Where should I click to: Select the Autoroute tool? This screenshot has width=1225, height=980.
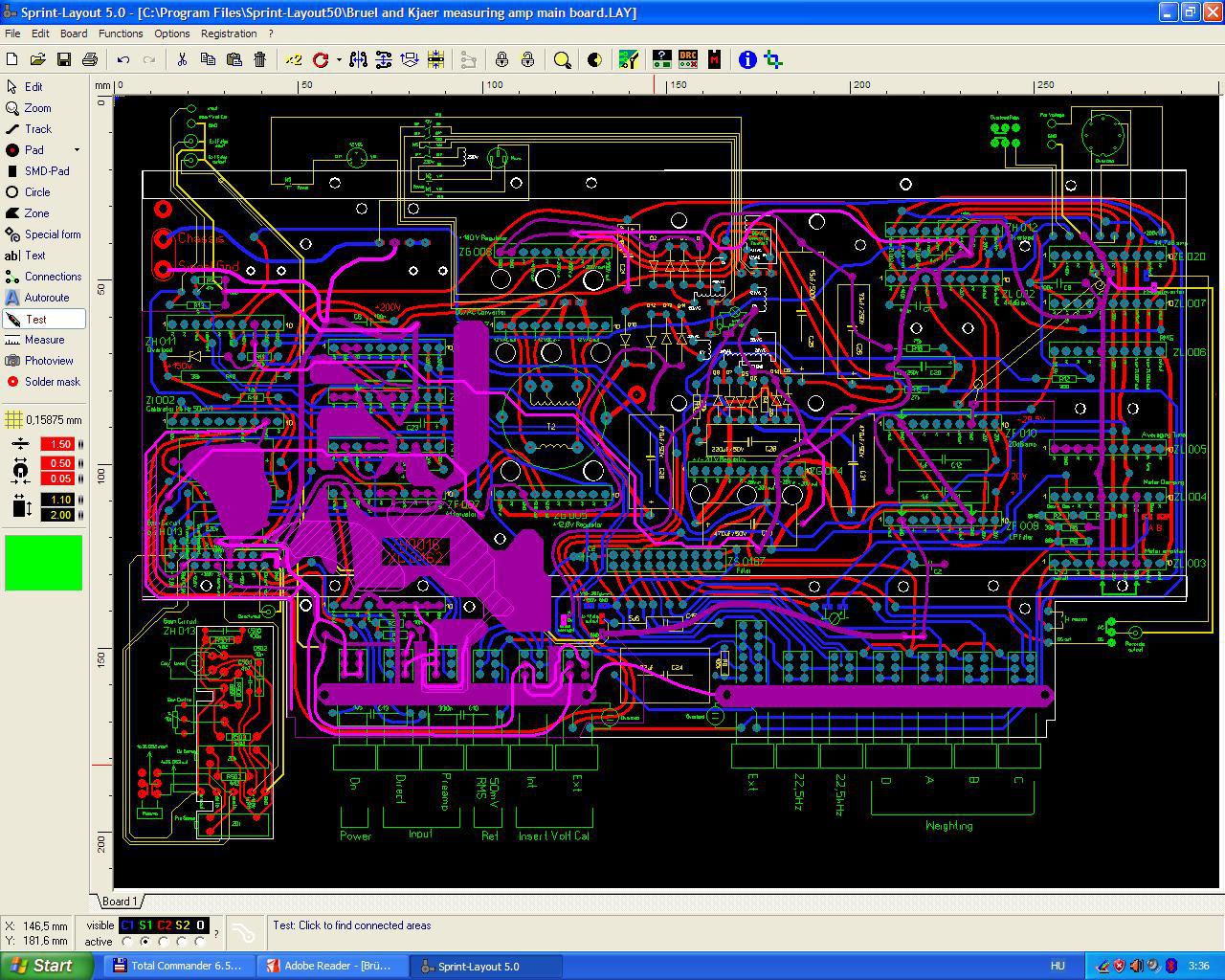[44, 298]
